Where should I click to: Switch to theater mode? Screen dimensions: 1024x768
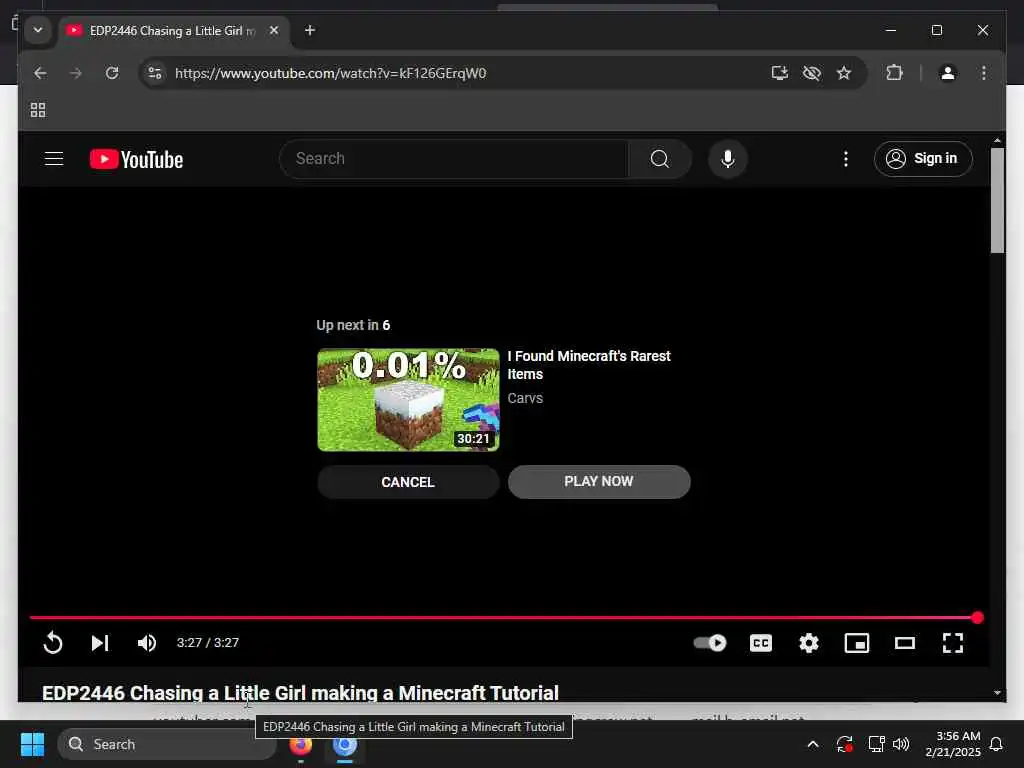(x=904, y=643)
